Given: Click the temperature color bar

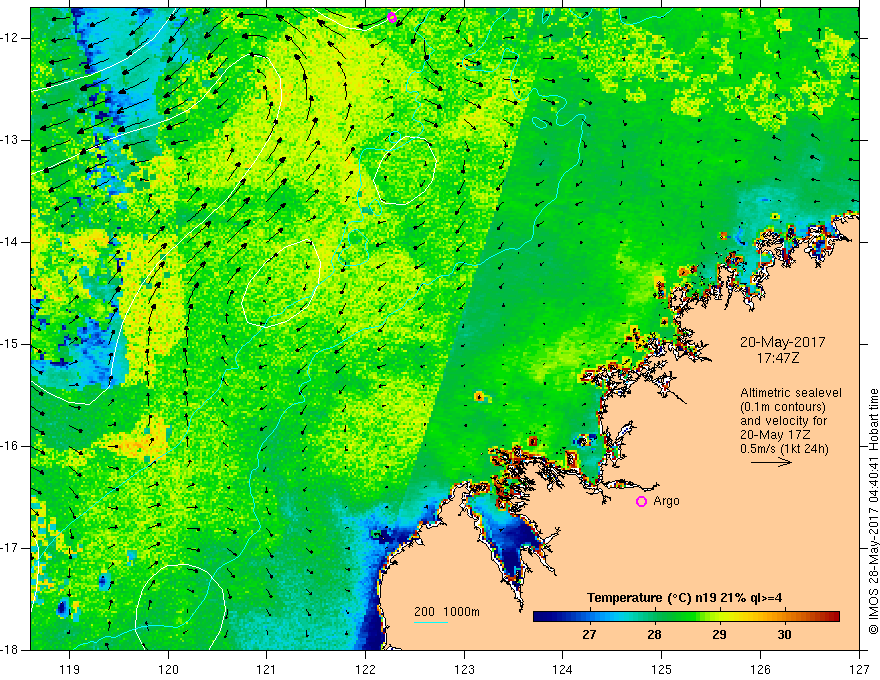Looking at the screenshot, I should [x=686, y=617].
